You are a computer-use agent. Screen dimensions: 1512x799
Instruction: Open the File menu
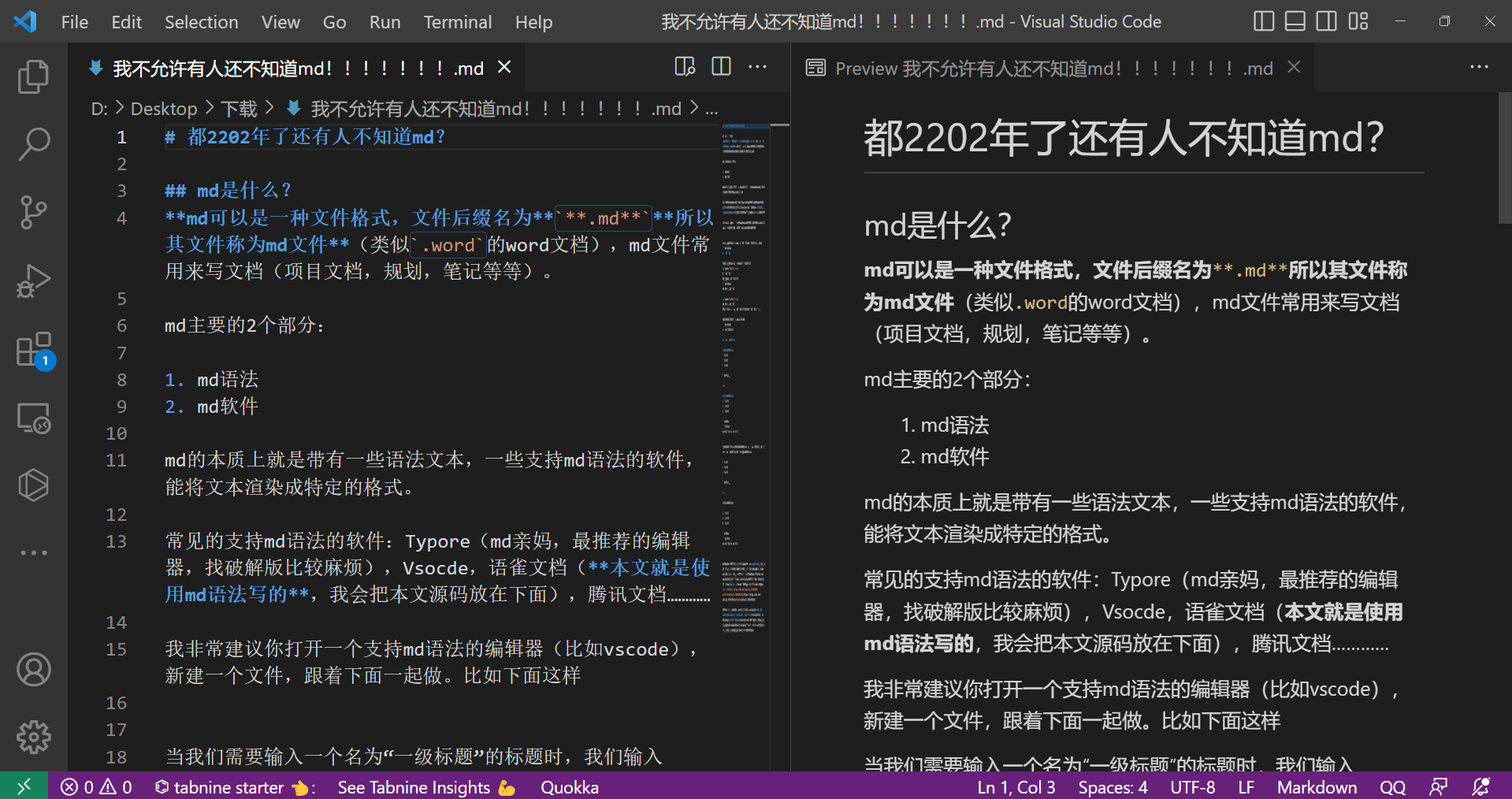(75, 22)
